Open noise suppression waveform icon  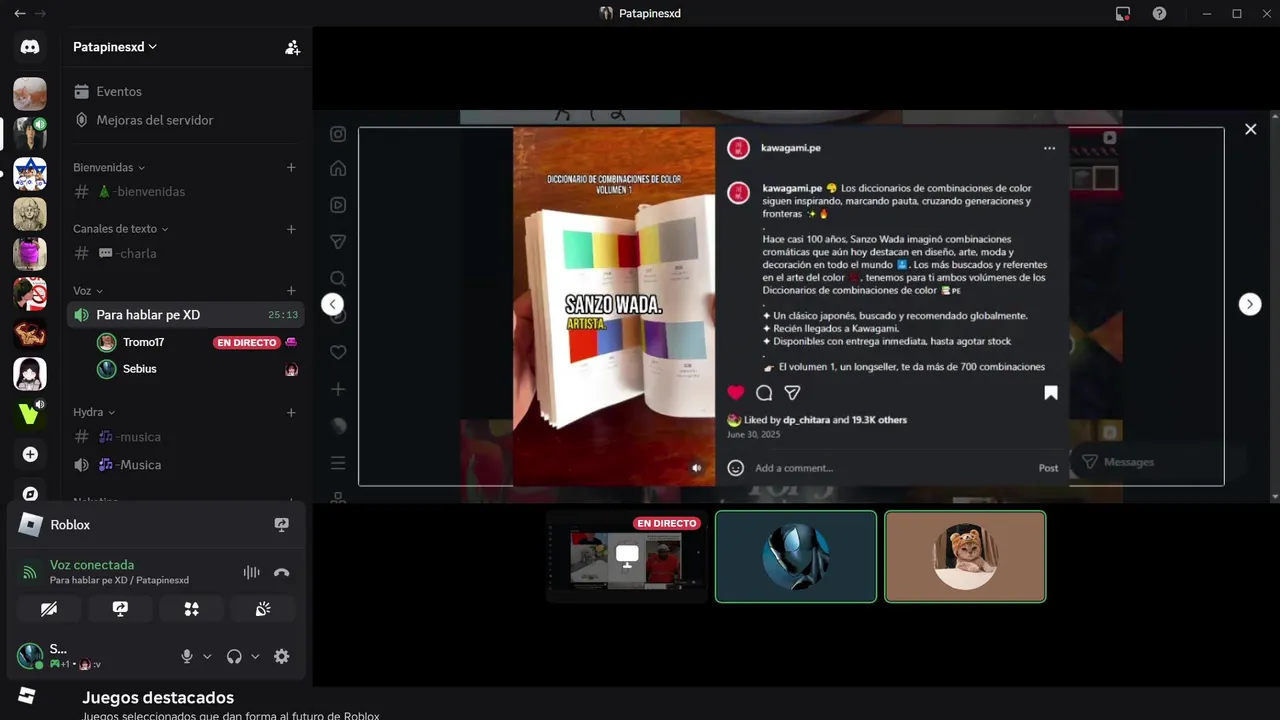251,573
